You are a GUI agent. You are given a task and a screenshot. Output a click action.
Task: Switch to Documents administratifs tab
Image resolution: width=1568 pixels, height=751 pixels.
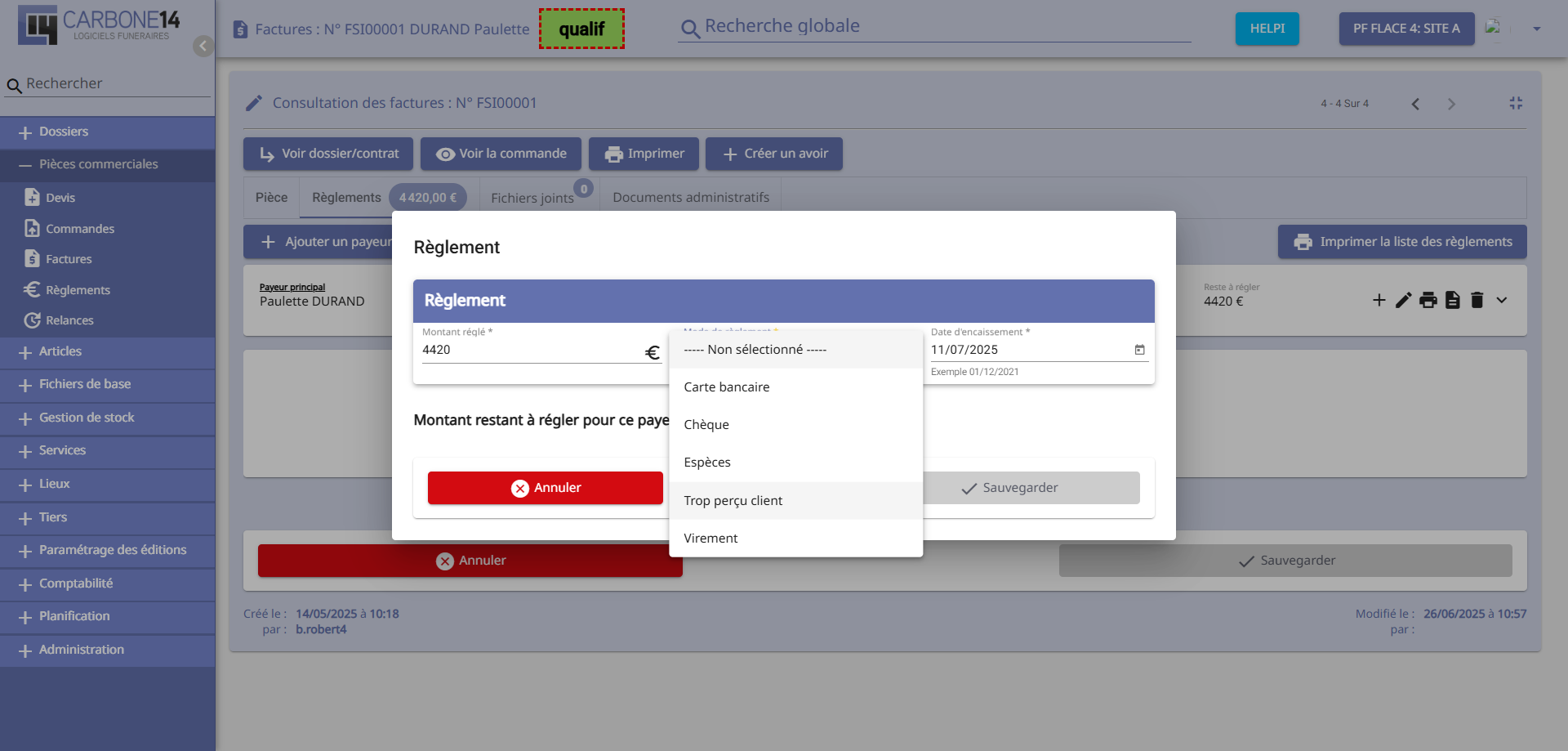tap(691, 198)
